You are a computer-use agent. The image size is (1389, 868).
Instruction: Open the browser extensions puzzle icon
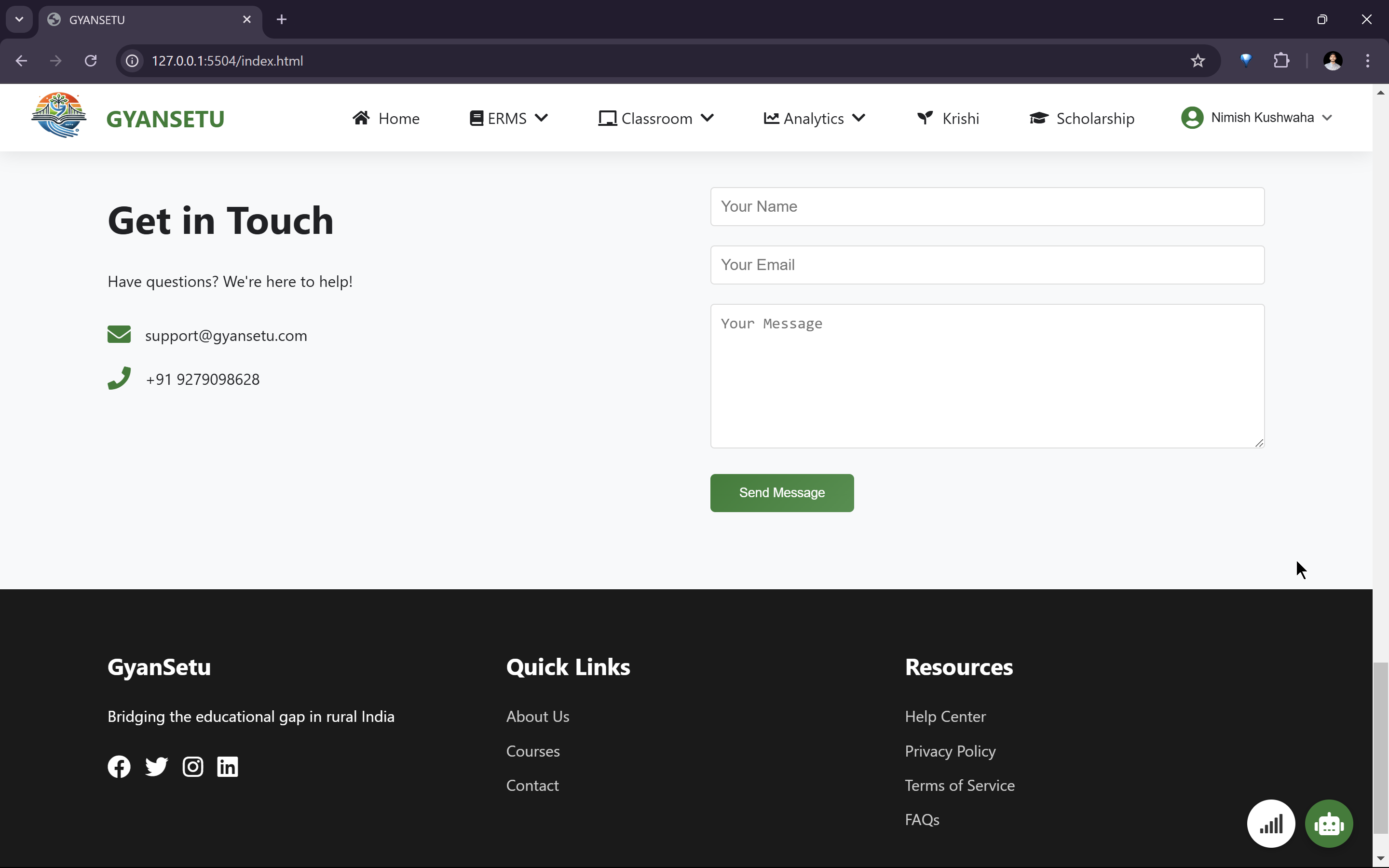[1281, 61]
